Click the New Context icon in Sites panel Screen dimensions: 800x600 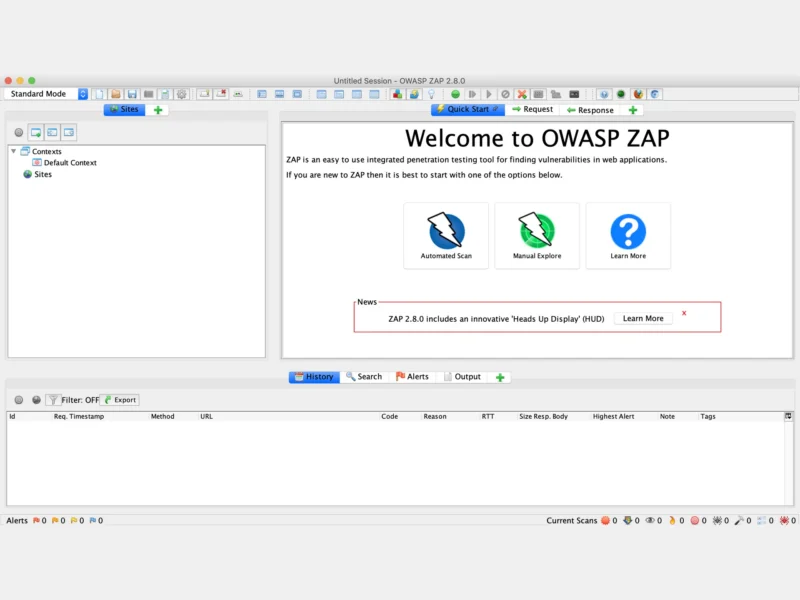click(x=36, y=133)
